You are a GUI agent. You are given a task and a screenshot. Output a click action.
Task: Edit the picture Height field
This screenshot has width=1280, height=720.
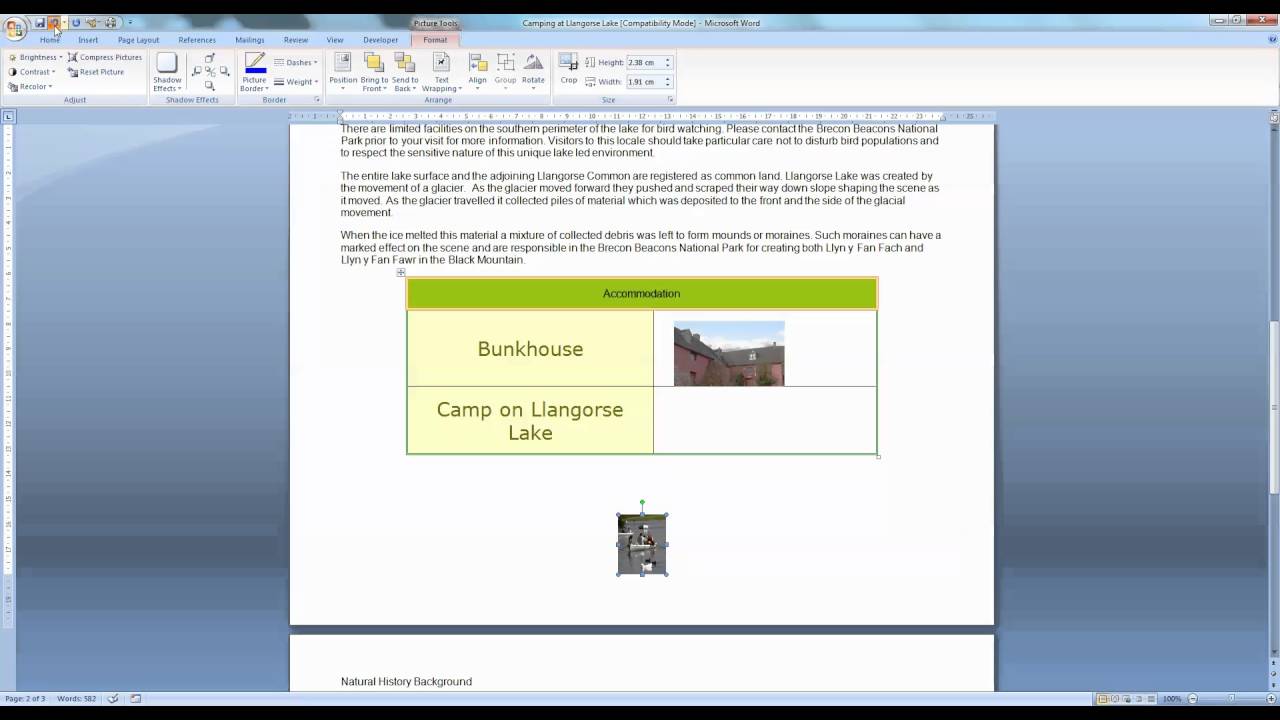pos(644,62)
